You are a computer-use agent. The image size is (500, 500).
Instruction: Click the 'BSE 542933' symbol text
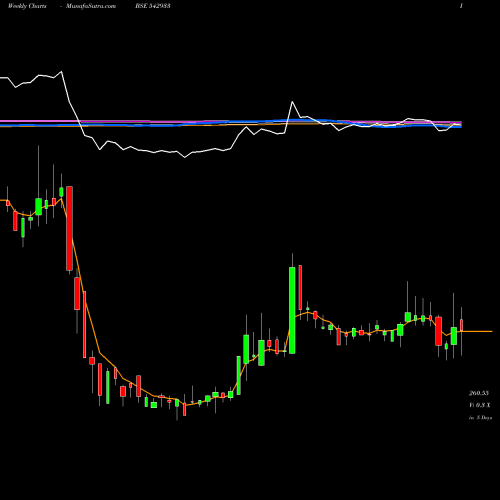(x=153, y=6)
